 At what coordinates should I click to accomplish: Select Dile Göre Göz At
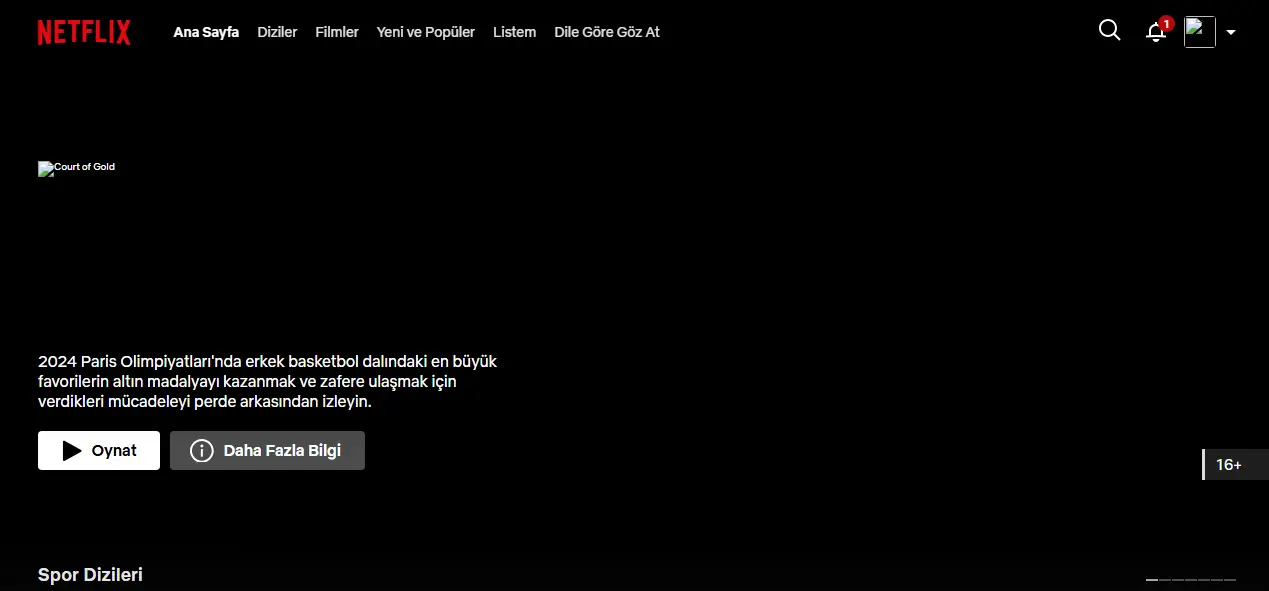607,32
